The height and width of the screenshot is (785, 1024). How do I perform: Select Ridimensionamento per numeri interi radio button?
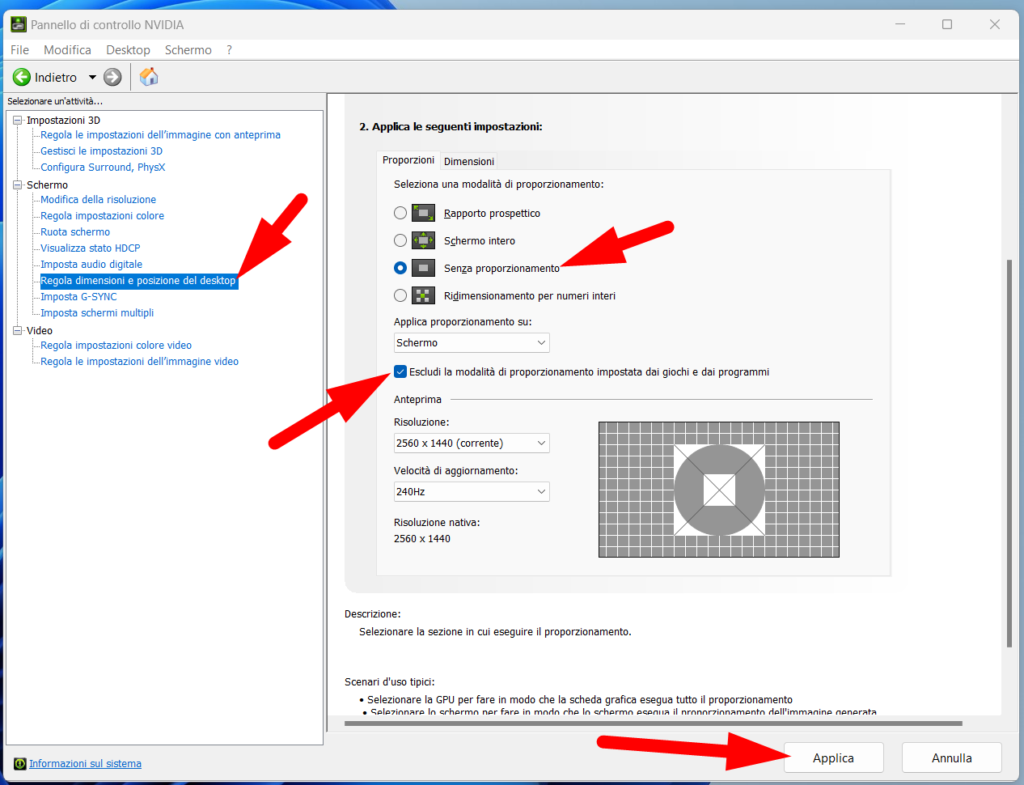click(400, 296)
